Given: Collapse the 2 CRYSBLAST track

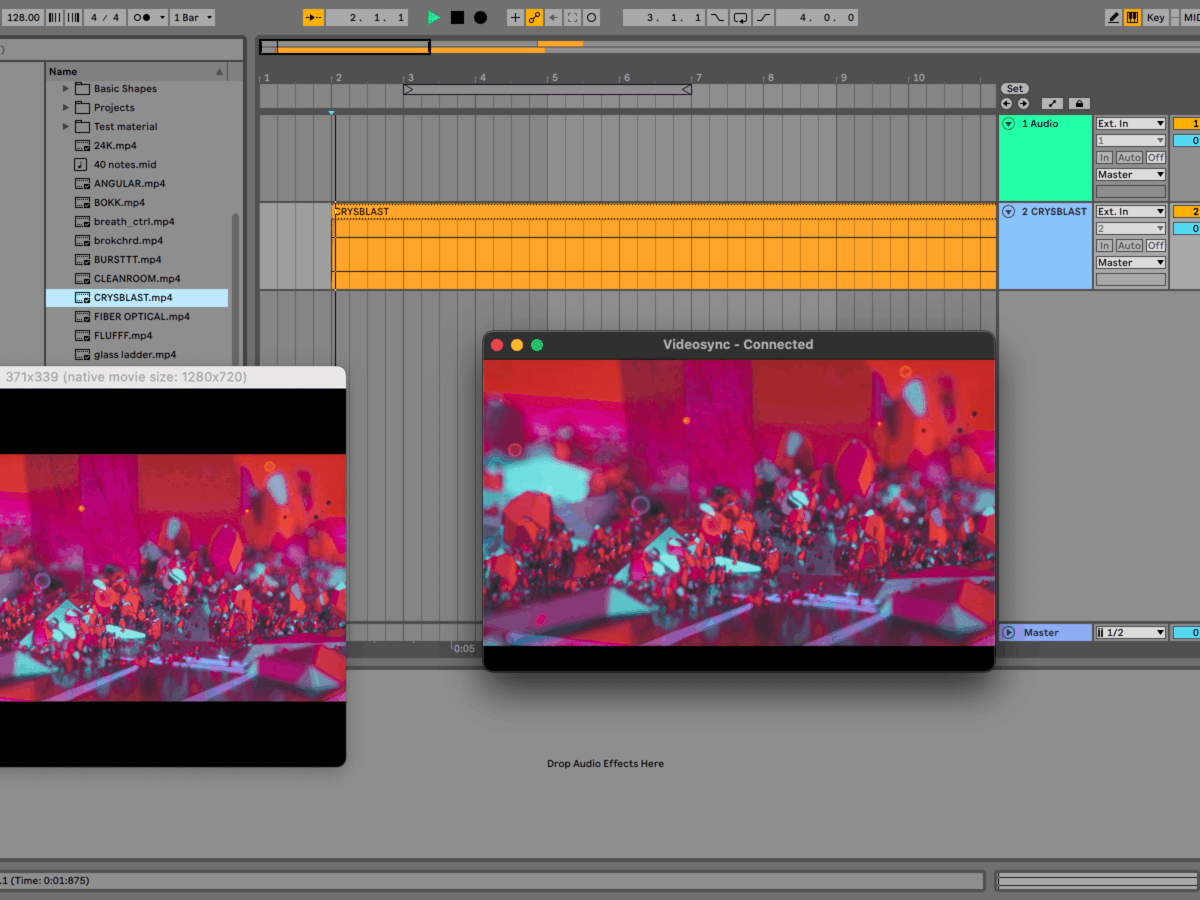Looking at the screenshot, I should [x=1008, y=212].
